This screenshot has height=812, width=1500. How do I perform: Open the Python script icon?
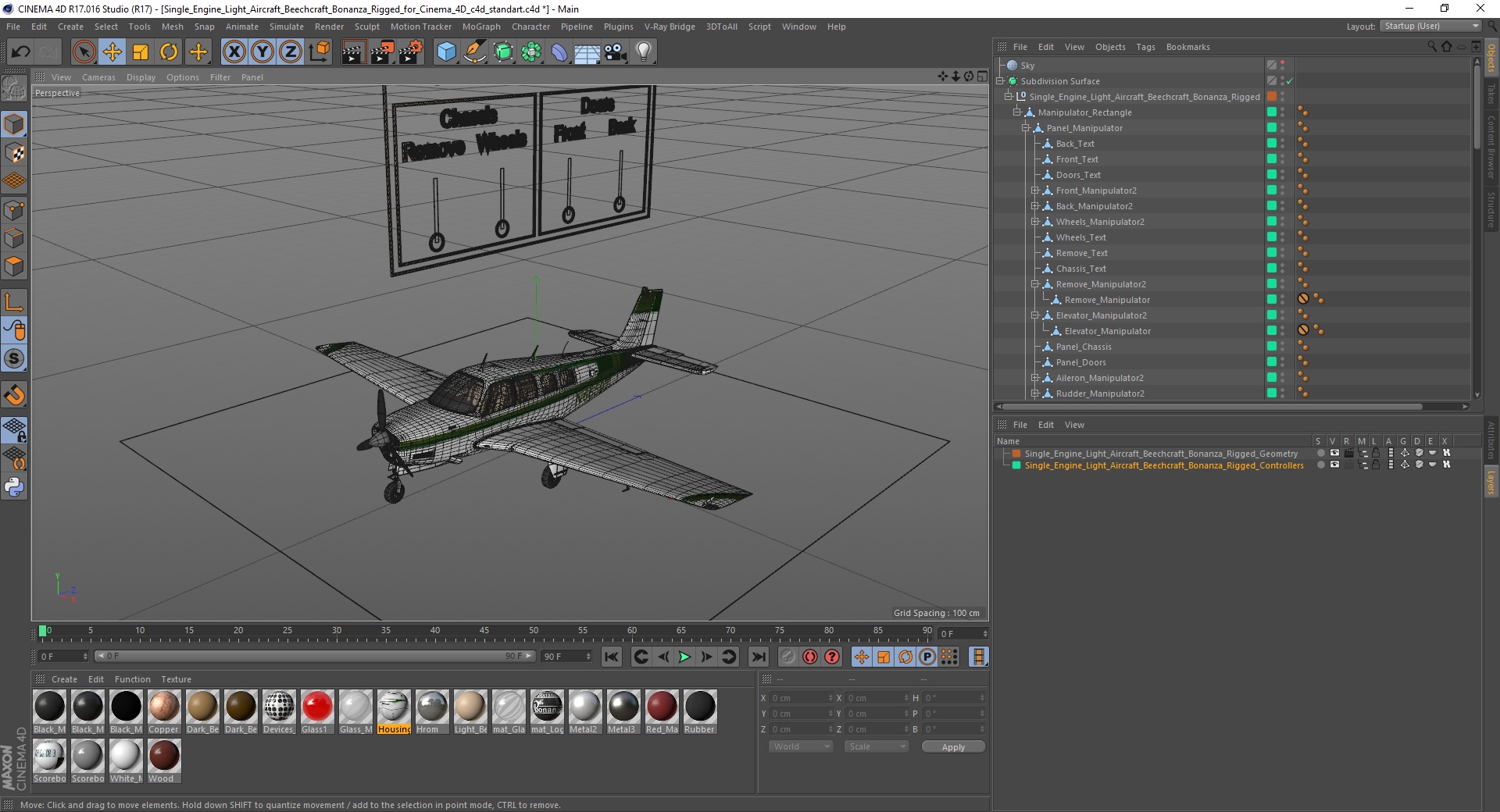14,487
